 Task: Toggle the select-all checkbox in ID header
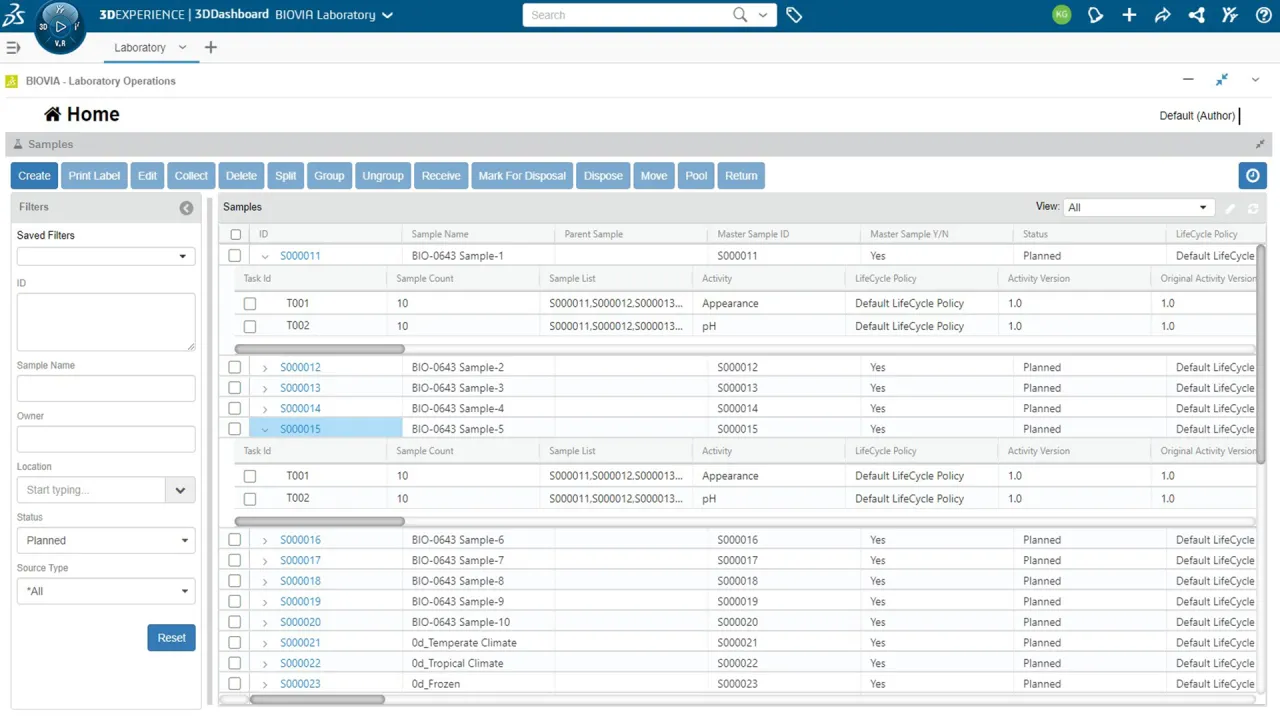[236, 234]
